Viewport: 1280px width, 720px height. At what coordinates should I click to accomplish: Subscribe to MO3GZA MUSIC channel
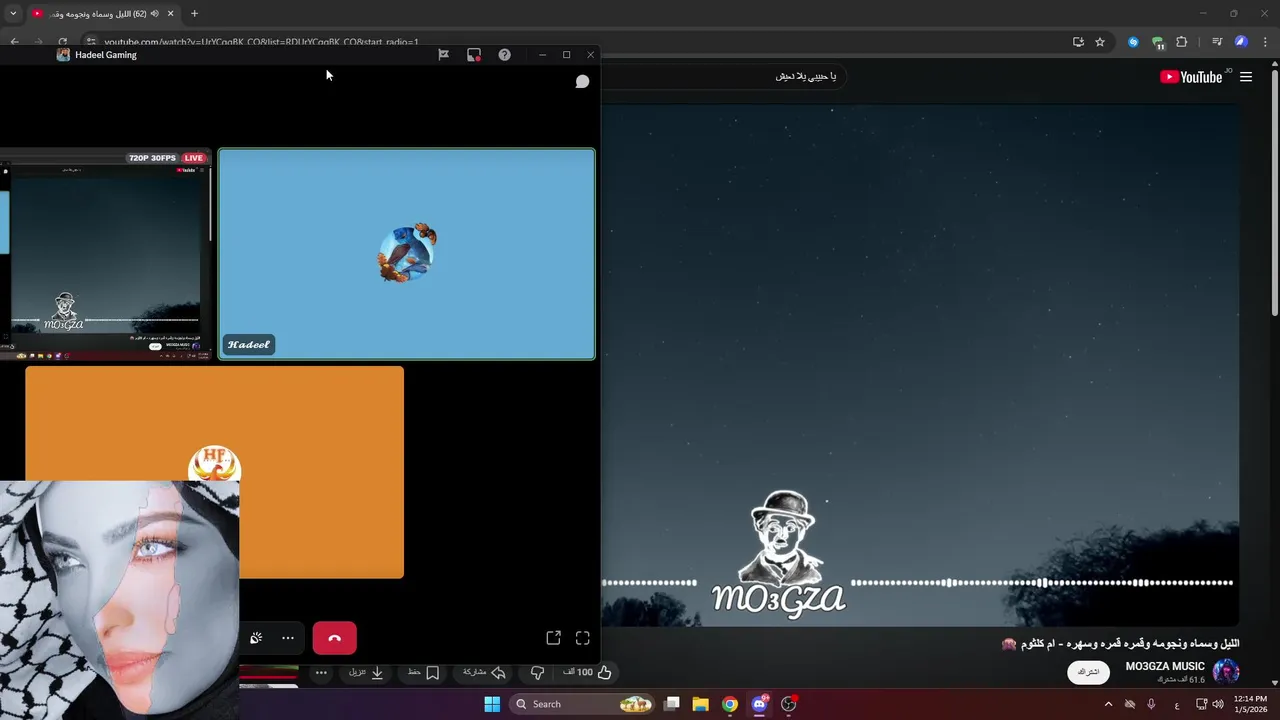[x=1088, y=672]
